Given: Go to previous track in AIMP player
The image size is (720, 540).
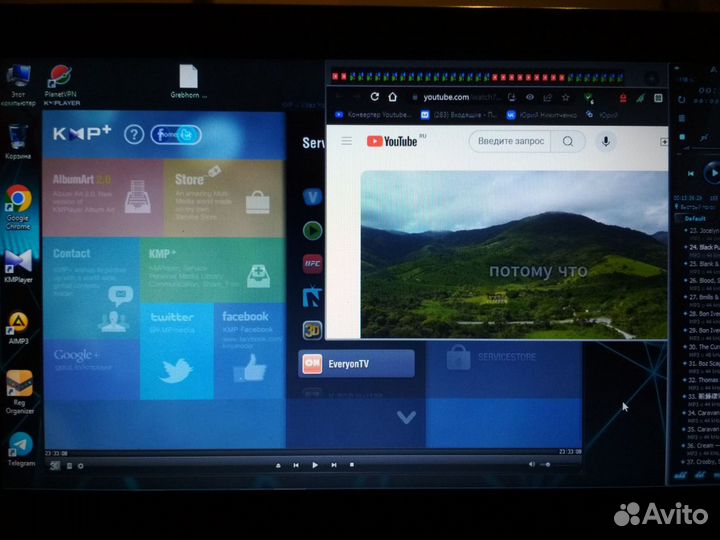Looking at the screenshot, I should (691, 174).
